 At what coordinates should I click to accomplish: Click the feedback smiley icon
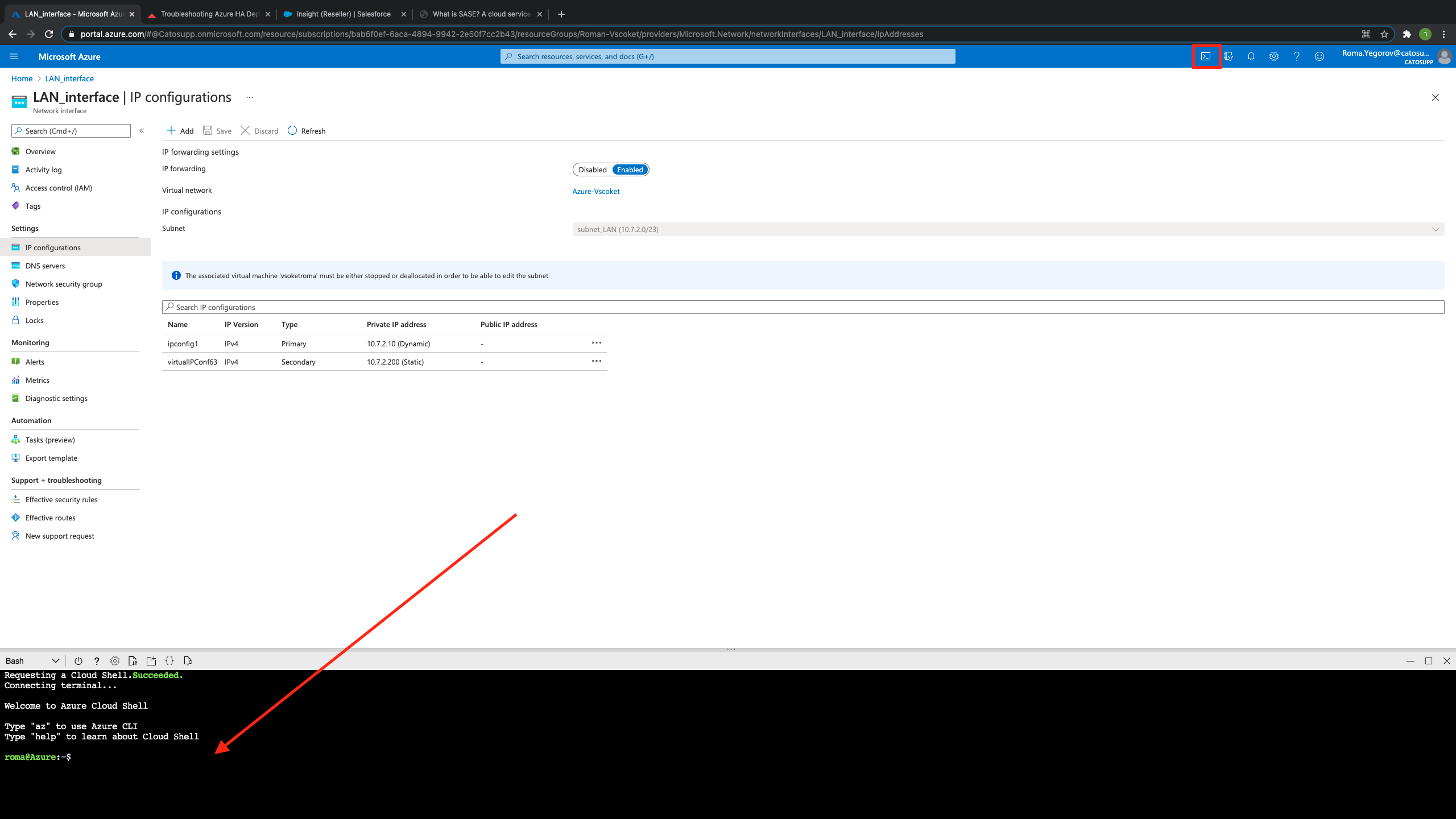(x=1319, y=56)
